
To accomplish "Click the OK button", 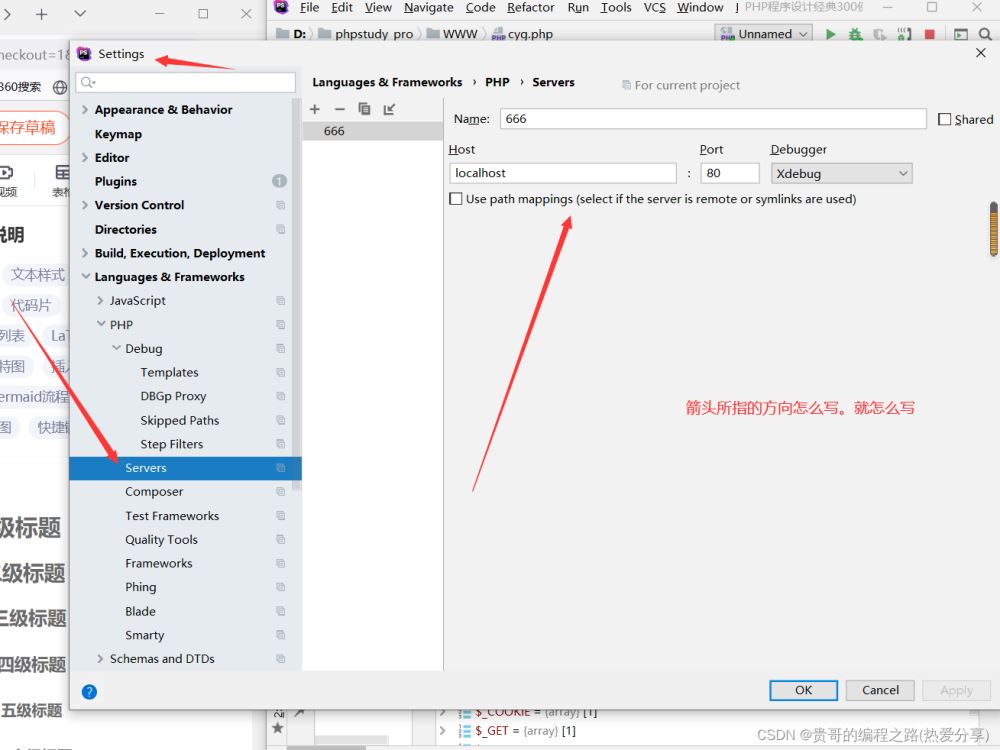I will (803, 690).
